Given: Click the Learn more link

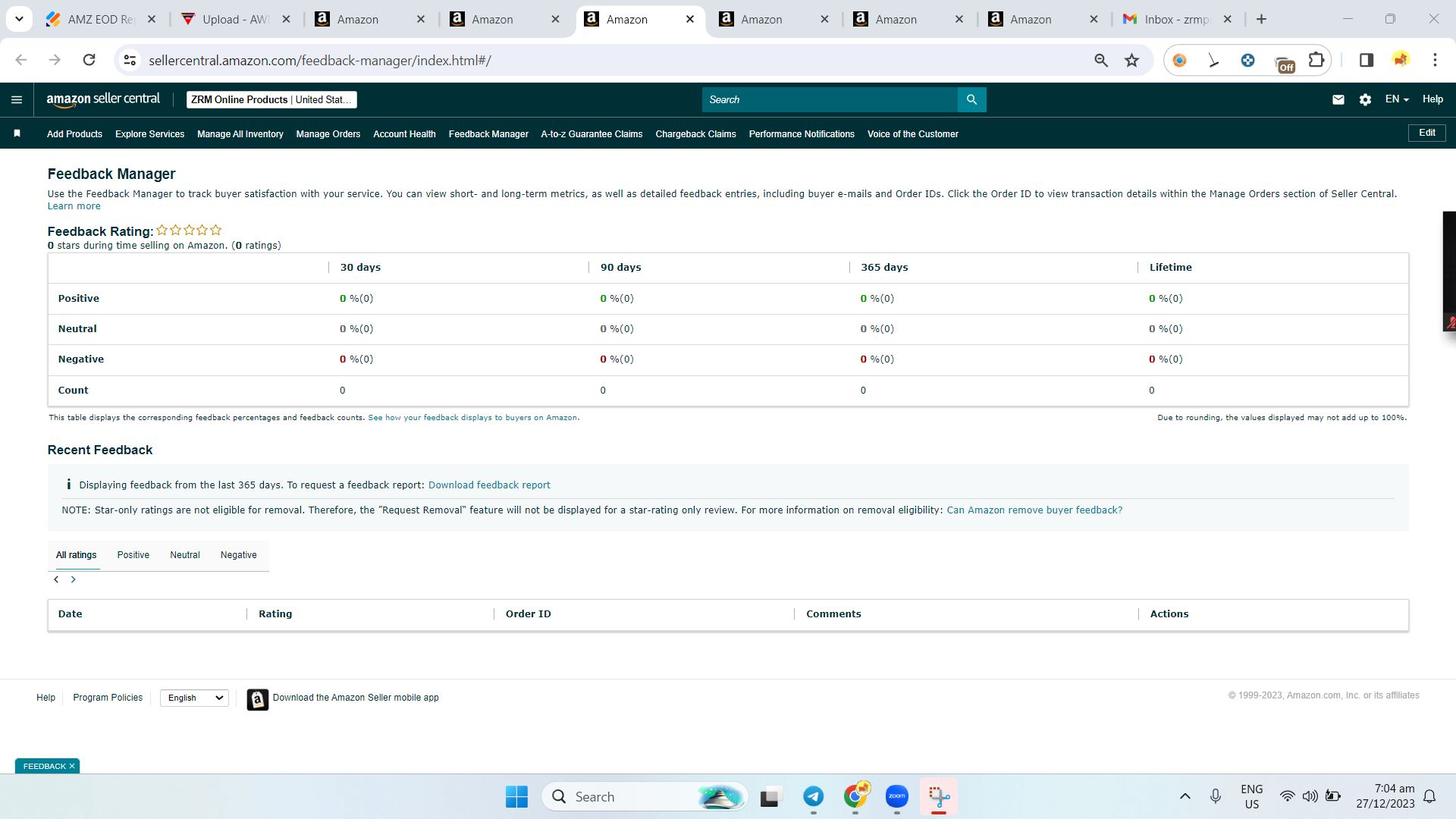Looking at the screenshot, I should click(x=74, y=206).
